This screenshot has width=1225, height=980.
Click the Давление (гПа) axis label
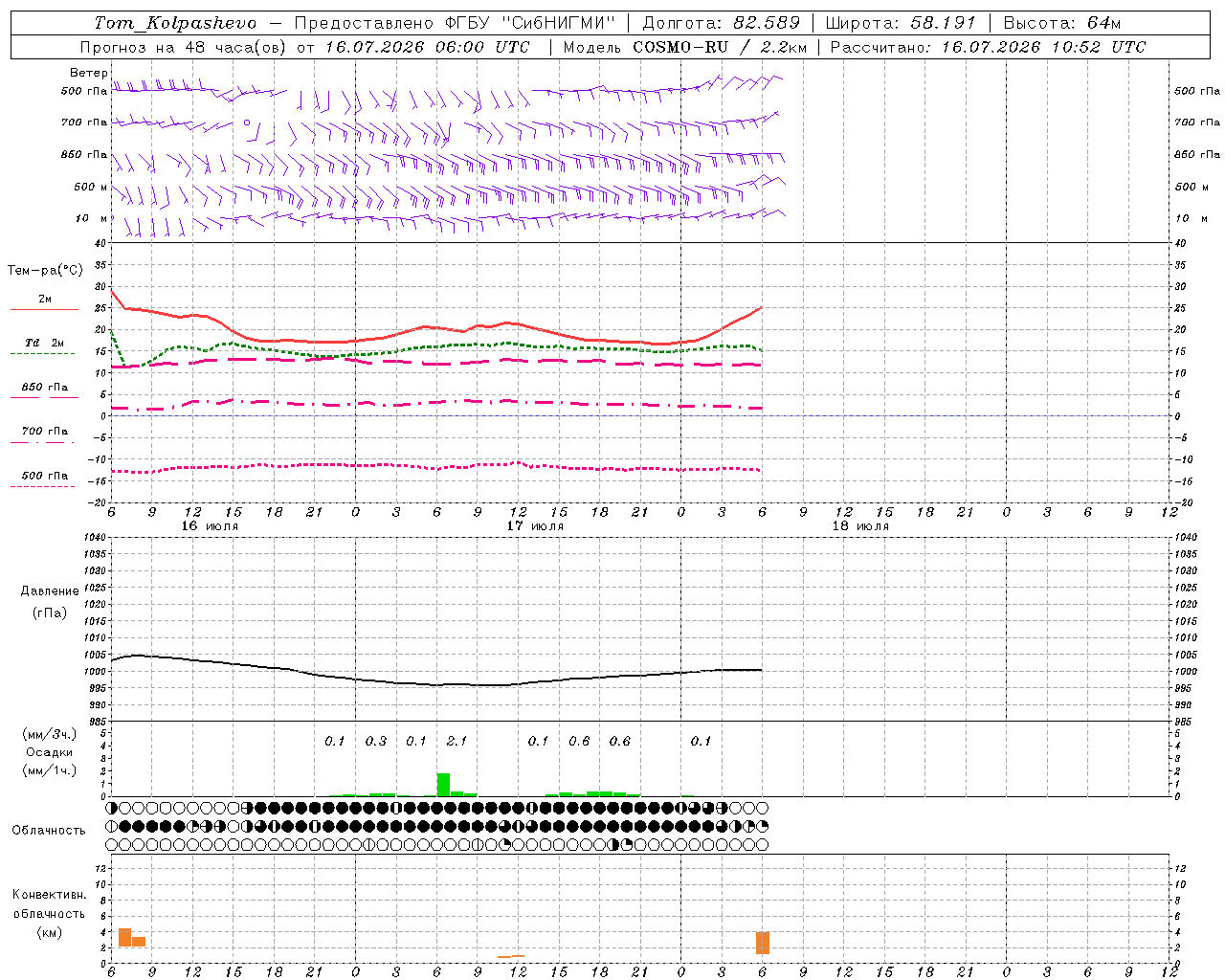click(50, 602)
